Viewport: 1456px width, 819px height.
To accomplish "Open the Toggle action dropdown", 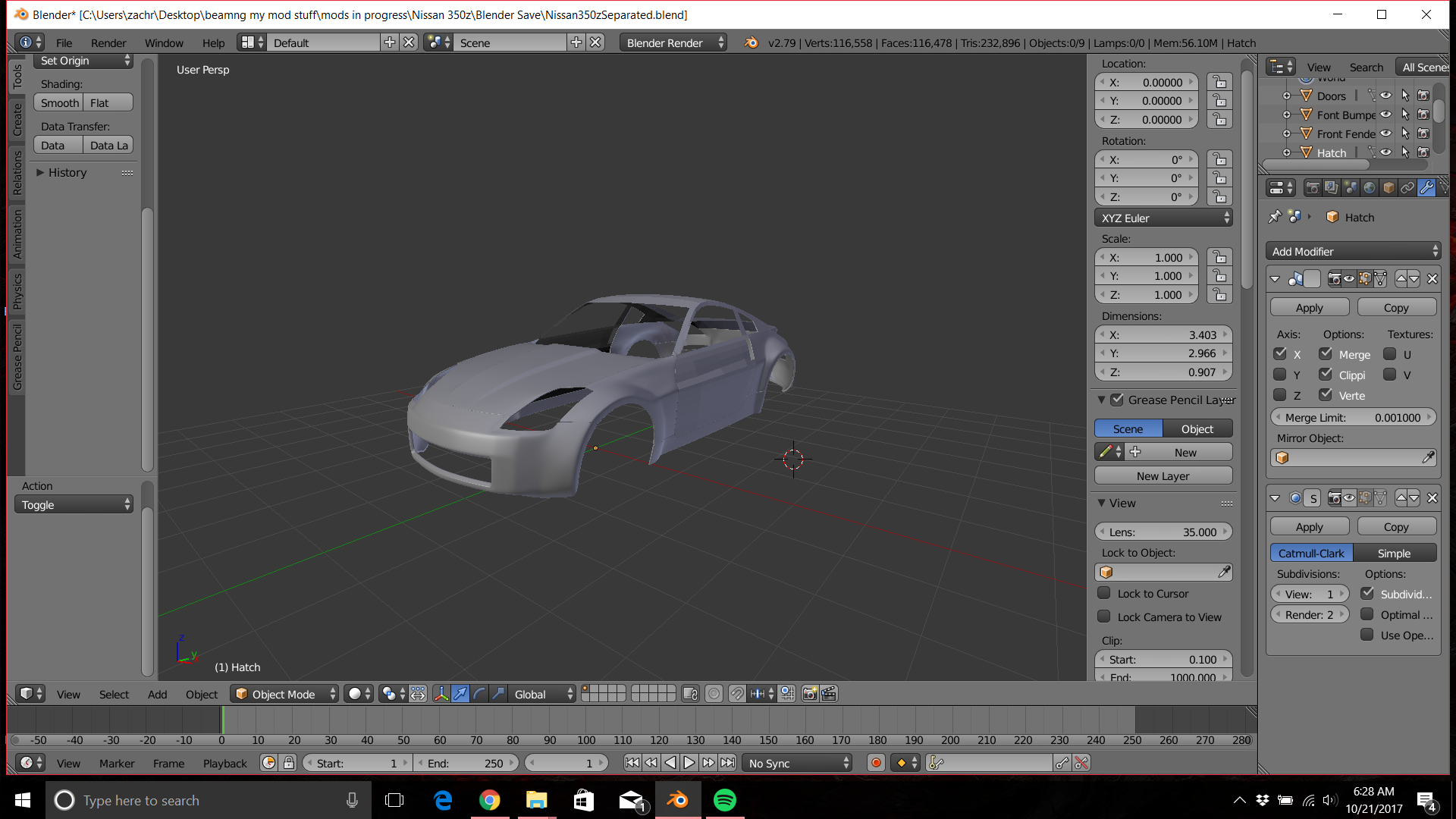I will click(74, 504).
